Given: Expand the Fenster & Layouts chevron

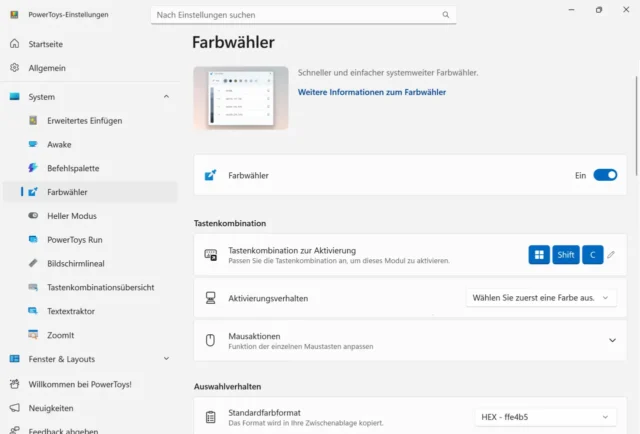Looking at the screenshot, I should coord(166,358).
